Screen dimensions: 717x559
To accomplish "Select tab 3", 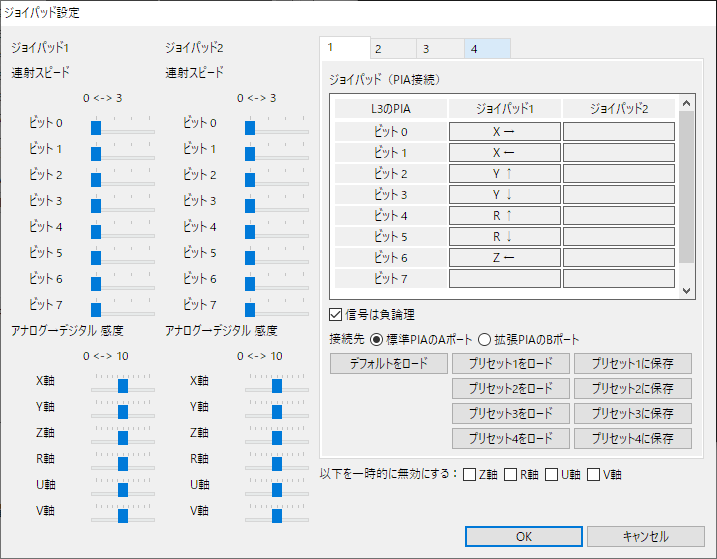I will [440, 48].
